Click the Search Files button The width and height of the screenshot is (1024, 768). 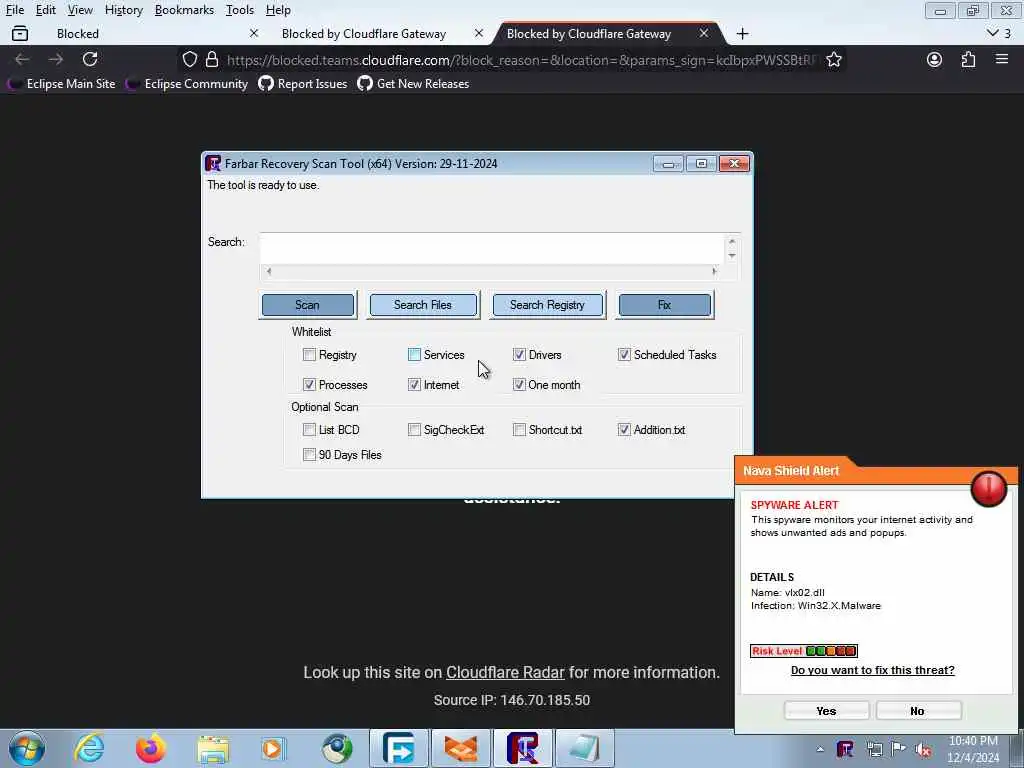(x=423, y=305)
